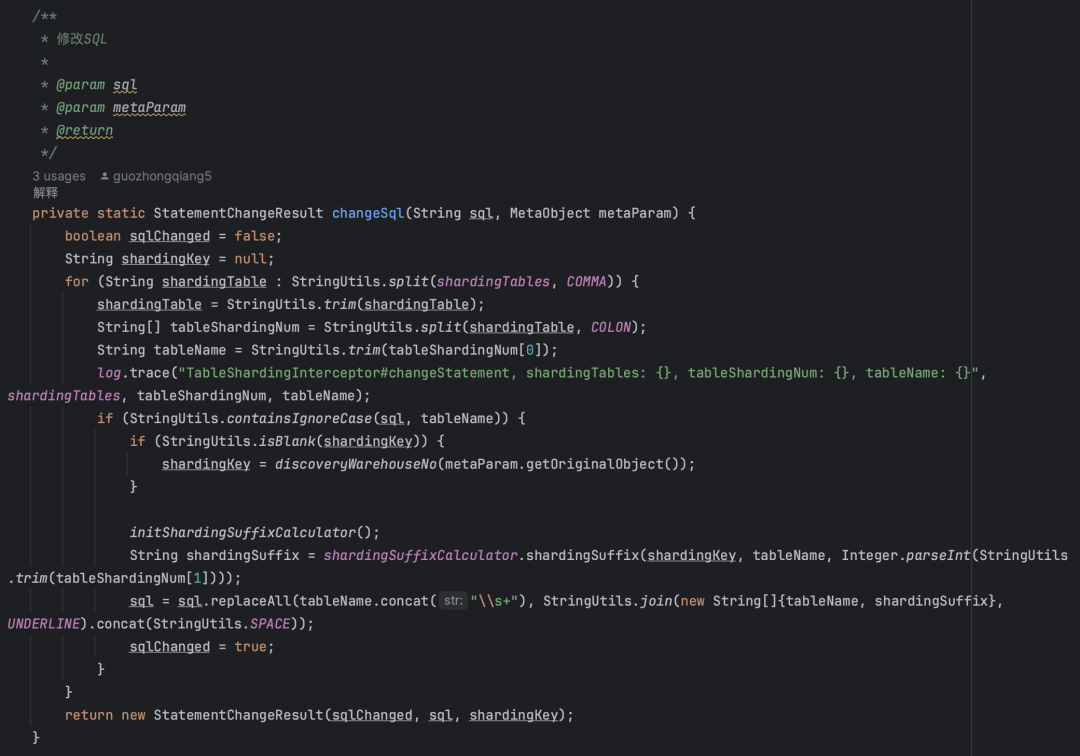Click the UNDERLINE constant
1080x756 pixels.
pyautogui.click(x=44, y=624)
